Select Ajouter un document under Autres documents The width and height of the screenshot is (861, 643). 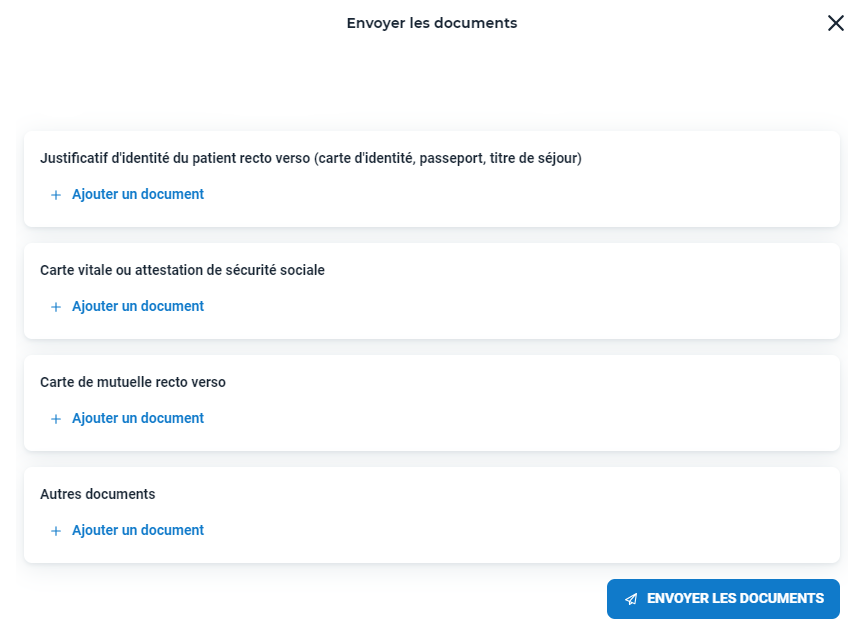click(x=138, y=530)
